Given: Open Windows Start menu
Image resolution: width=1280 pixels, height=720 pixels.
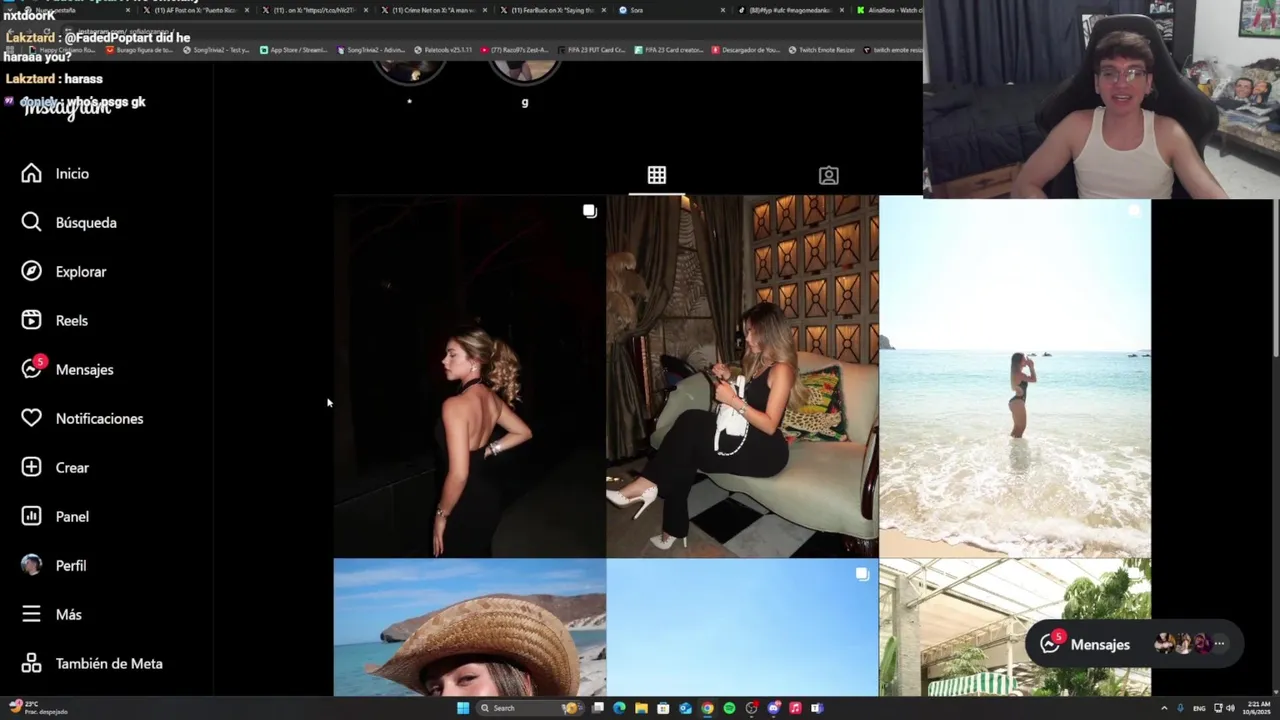Looking at the screenshot, I should (x=463, y=708).
